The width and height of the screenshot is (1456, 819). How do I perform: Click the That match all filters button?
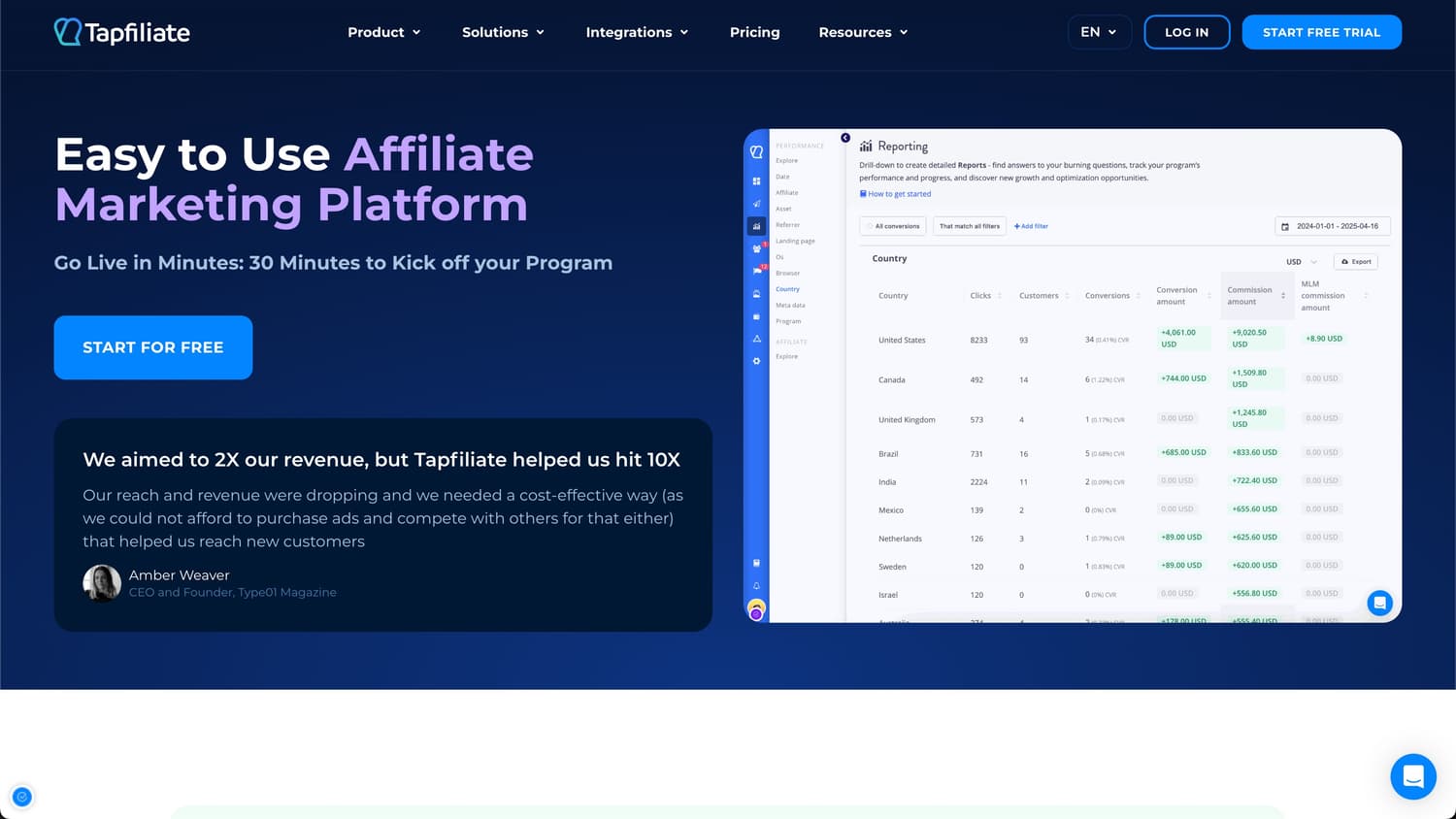969,226
